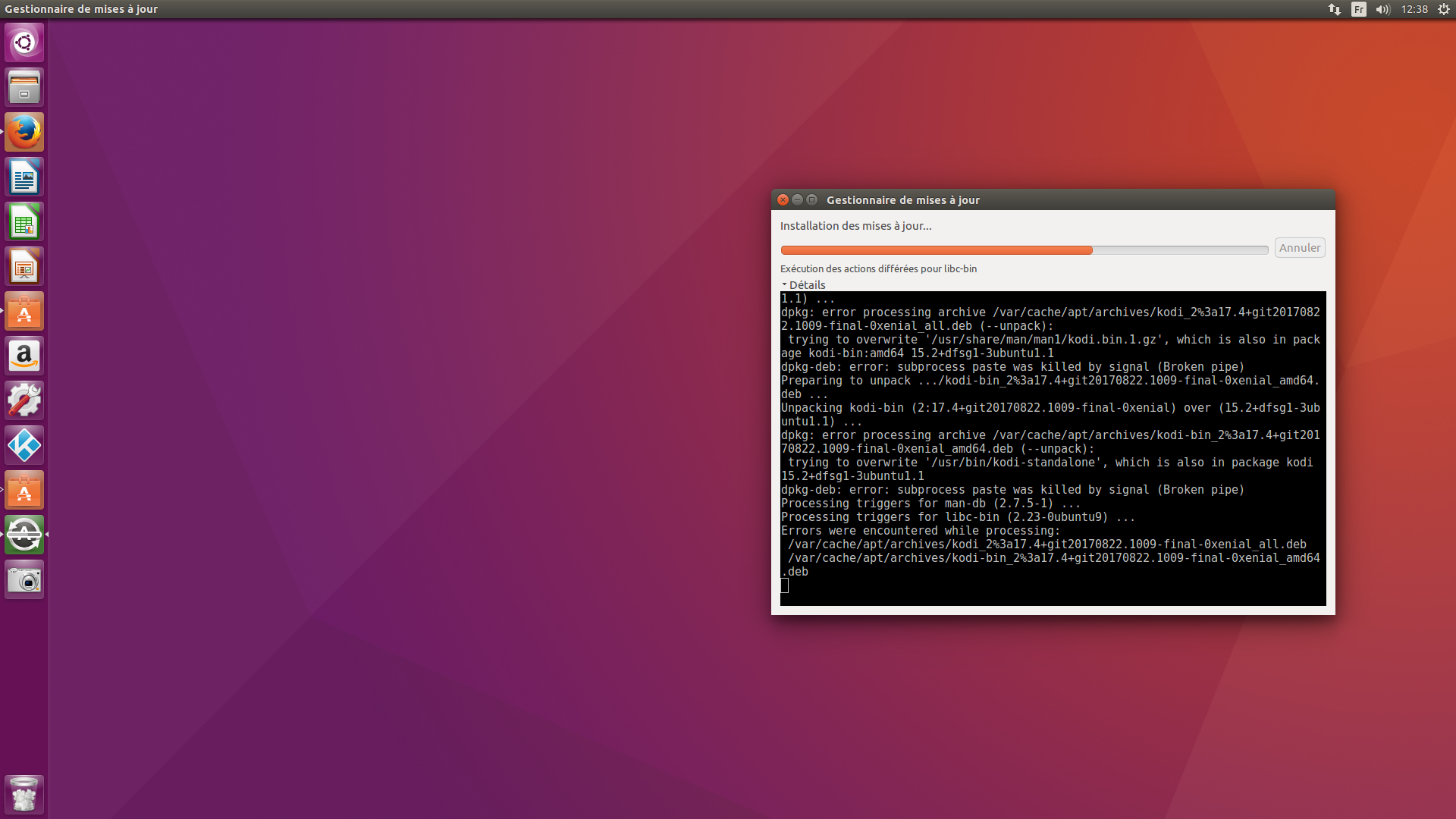Image resolution: width=1456 pixels, height=819 pixels.
Task: Launch Kodi media center icon
Action: [24, 445]
